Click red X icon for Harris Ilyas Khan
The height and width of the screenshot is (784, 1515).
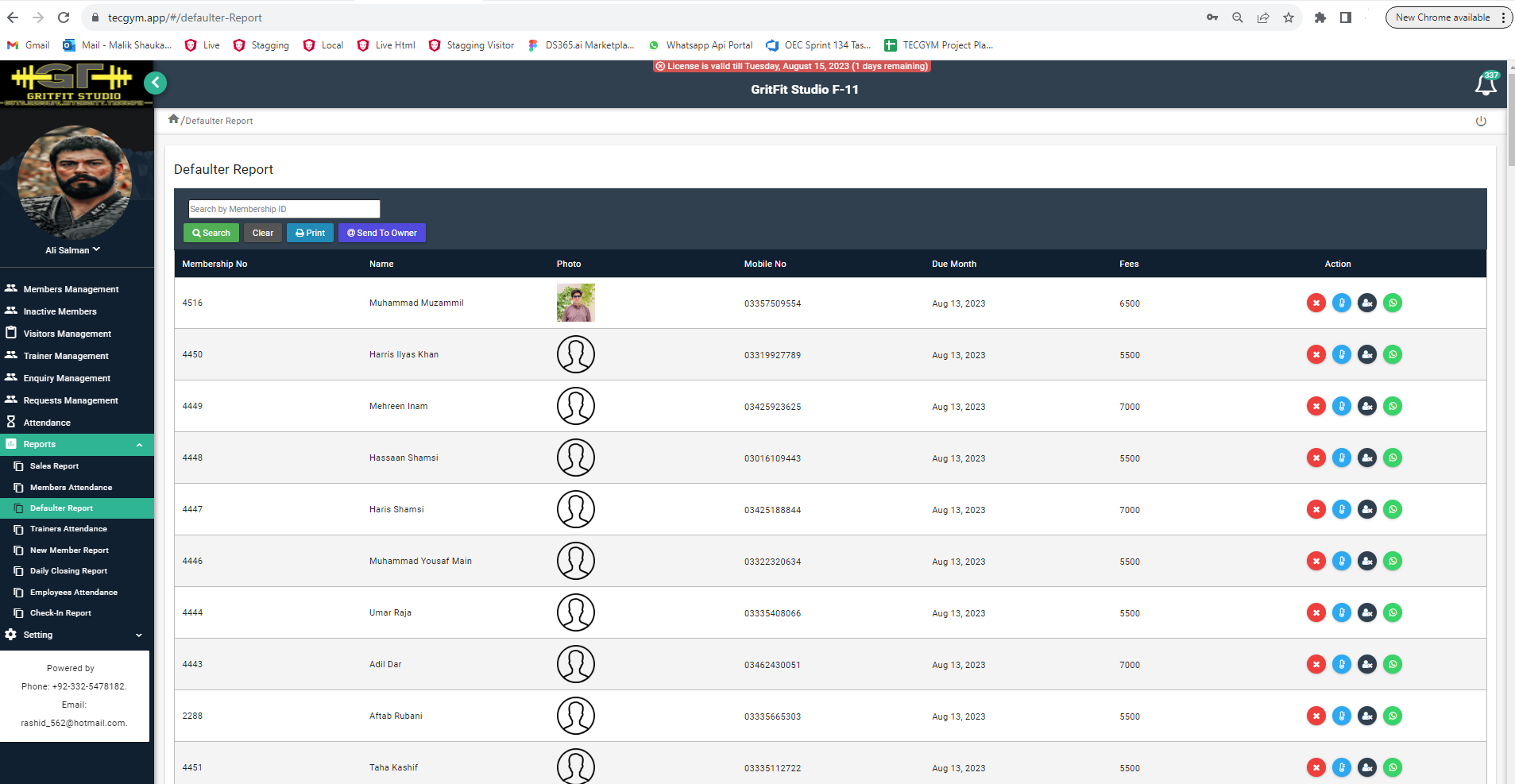pyautogui.click(x=1316, y=354)
